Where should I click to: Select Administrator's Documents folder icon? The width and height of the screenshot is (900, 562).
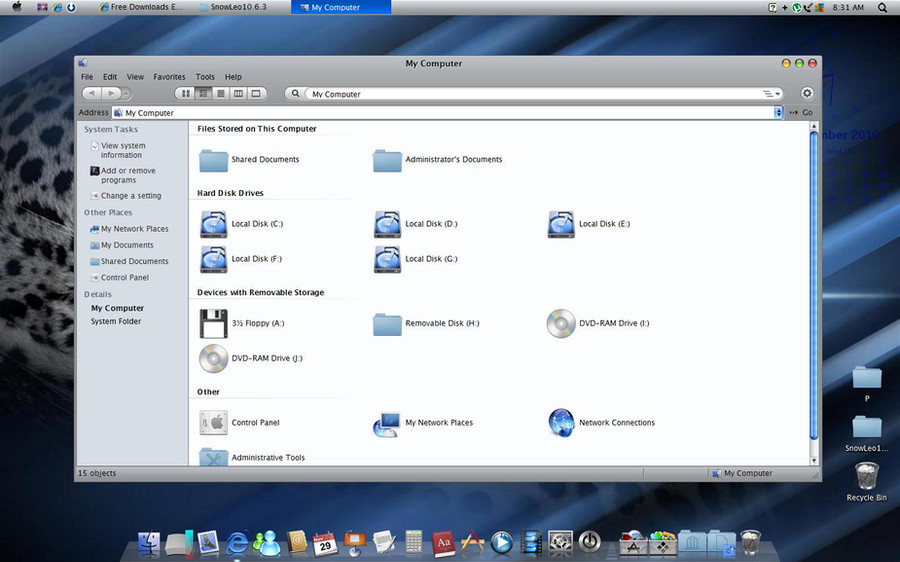tap(387, 160)
